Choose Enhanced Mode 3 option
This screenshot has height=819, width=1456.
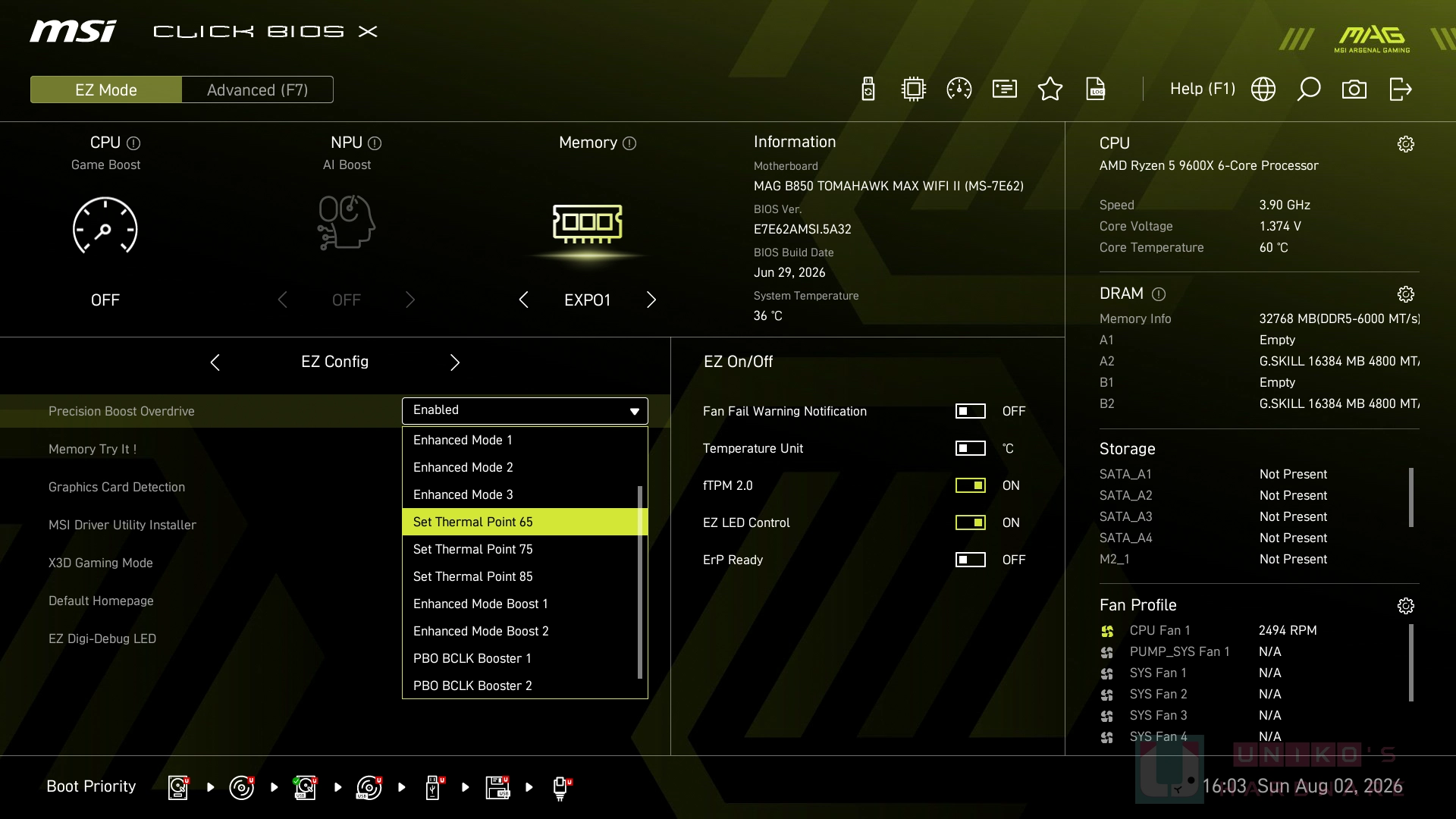point(520,494)
